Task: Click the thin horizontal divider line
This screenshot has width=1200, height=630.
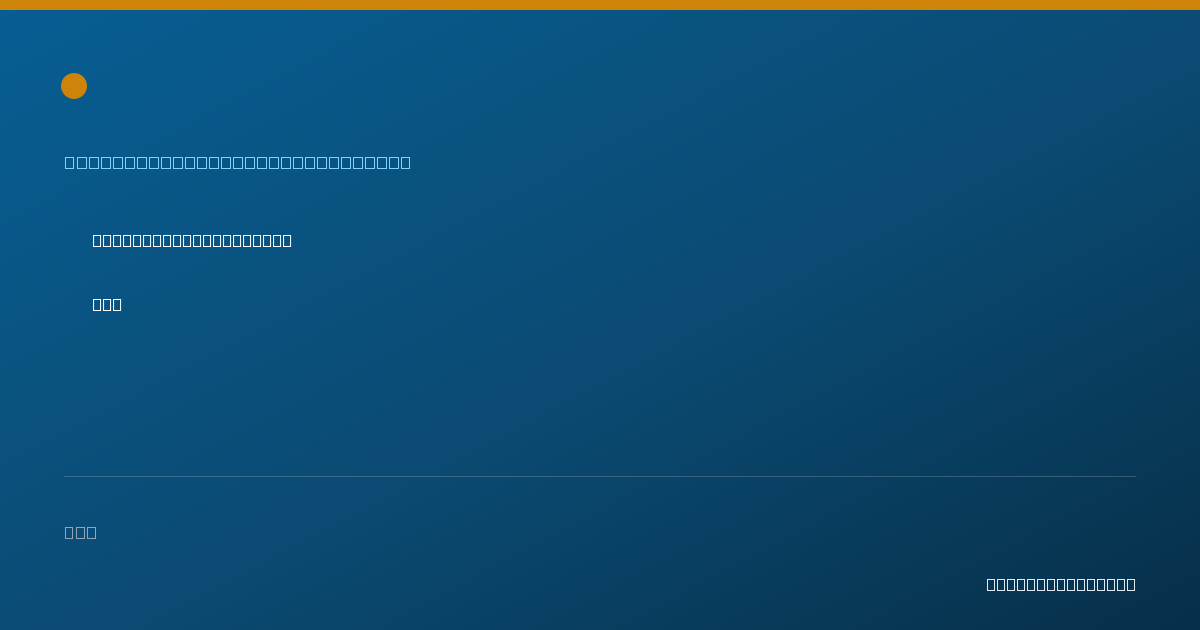Action: pyautogui.click(x=600, y=476)
